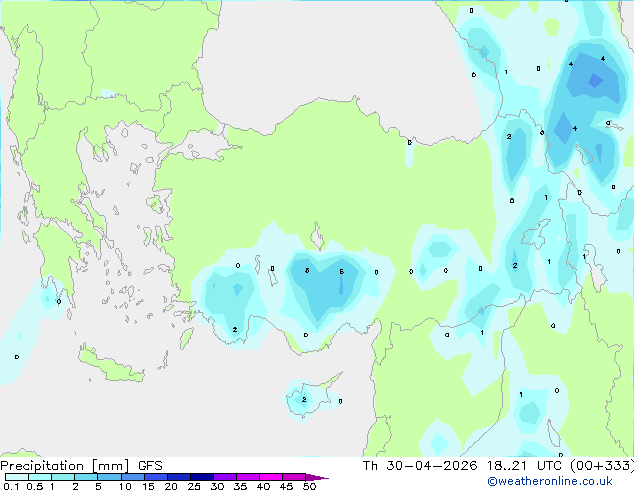Viewport: 634px width, 490px height.
Task: Click the 'GFS' model label
Action: (x=150, y=466)
